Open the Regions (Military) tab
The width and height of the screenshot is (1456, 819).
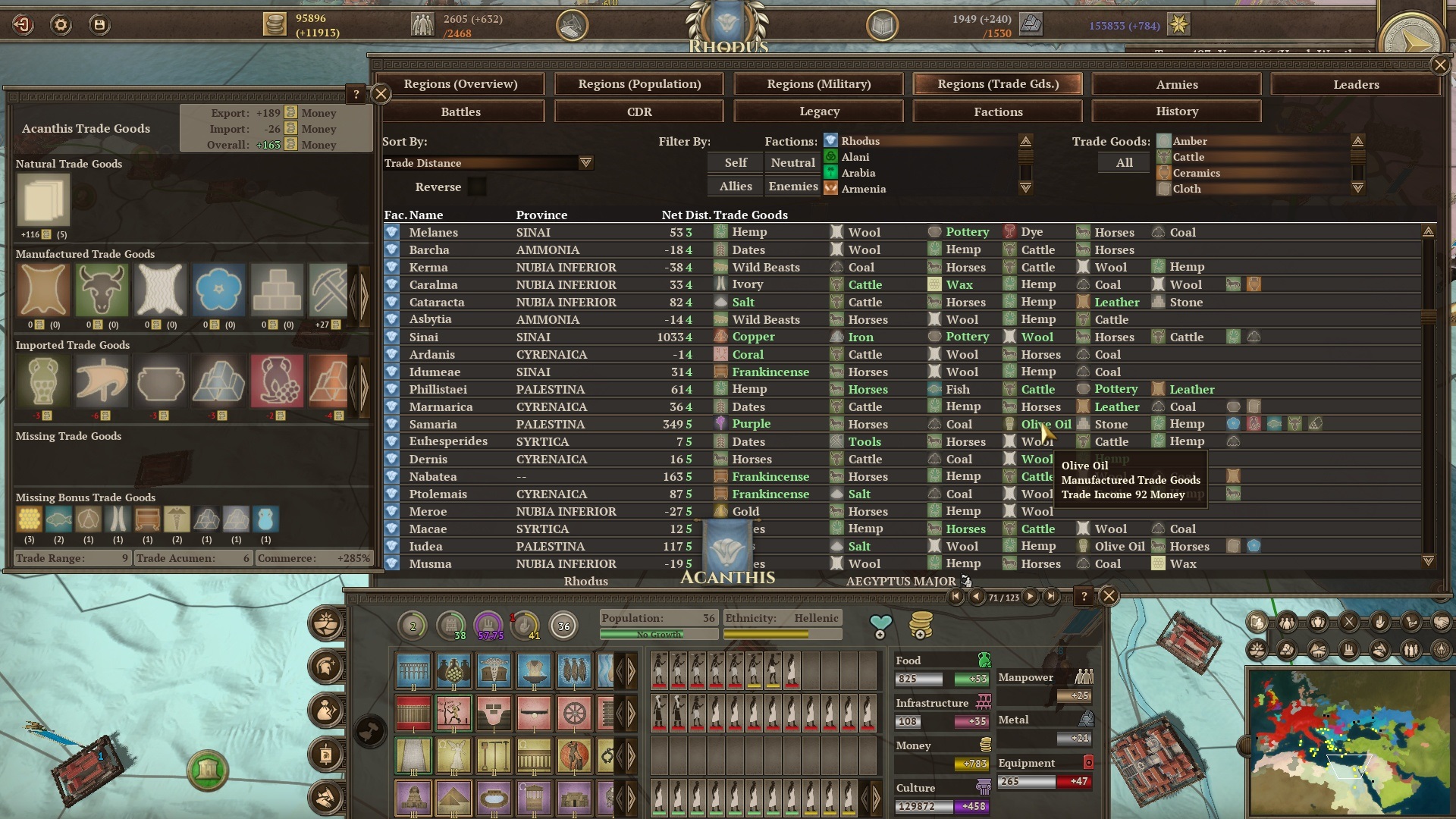818,84
